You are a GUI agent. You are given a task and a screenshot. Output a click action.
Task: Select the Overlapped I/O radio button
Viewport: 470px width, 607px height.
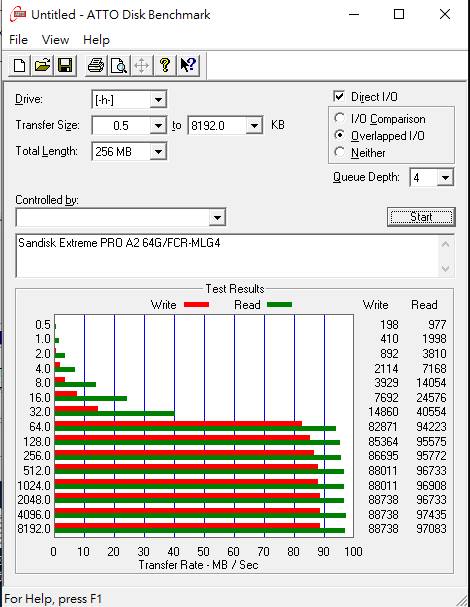click(x=340, y=135)
